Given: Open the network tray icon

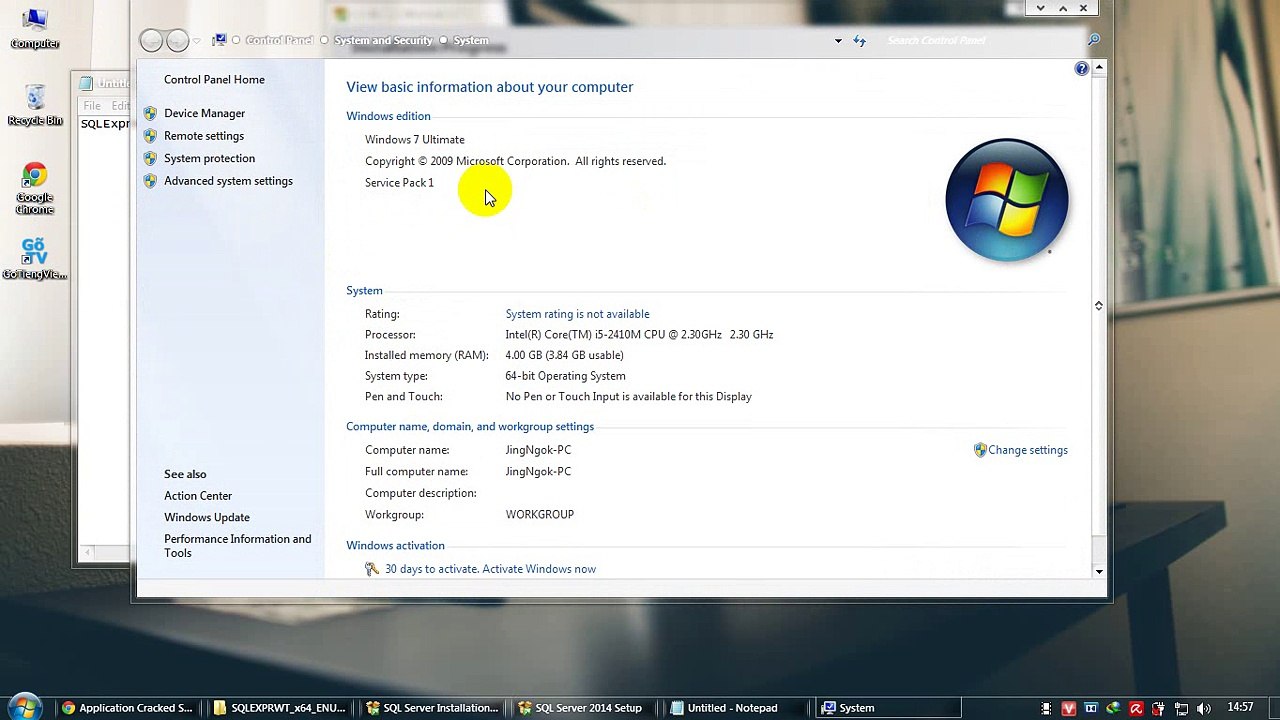Looking at the screenshot, I should point(1181,708).
